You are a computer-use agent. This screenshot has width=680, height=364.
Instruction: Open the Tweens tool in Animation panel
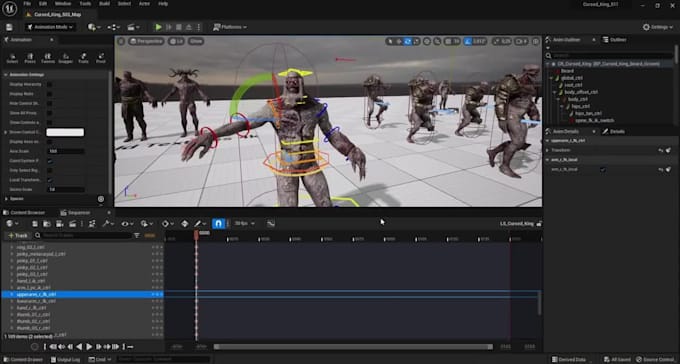(x=48, y=58)
